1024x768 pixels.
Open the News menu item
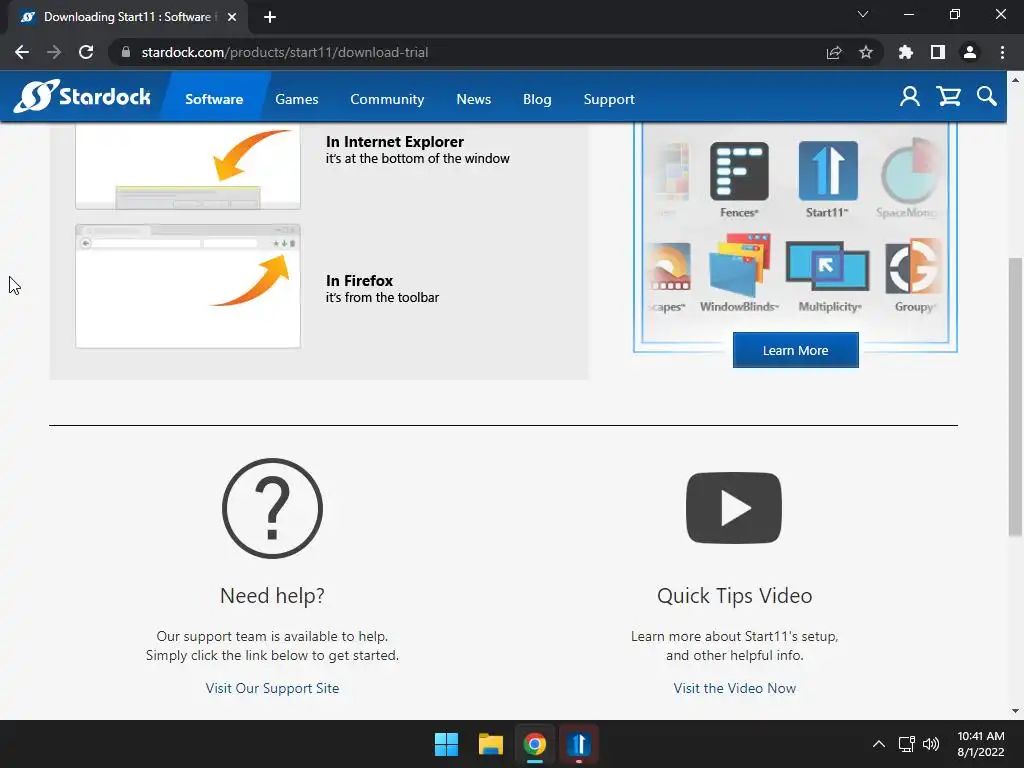pyautogui.click(x=473, y=99)
